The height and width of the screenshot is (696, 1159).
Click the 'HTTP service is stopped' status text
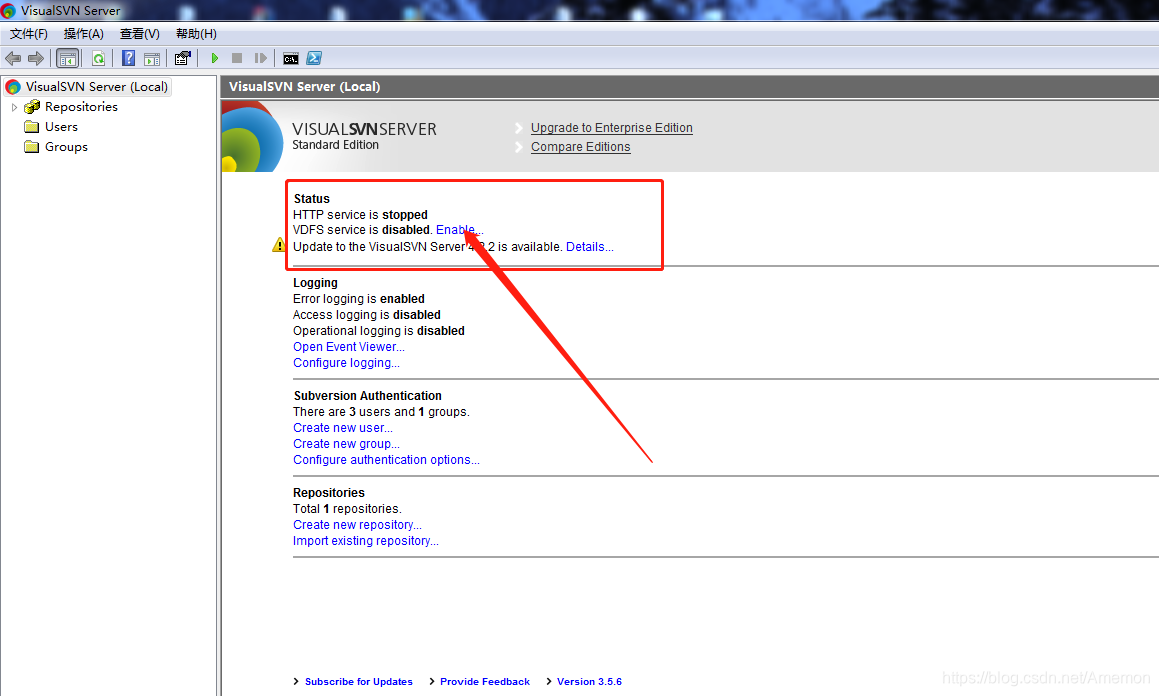(x=360, y=215)
